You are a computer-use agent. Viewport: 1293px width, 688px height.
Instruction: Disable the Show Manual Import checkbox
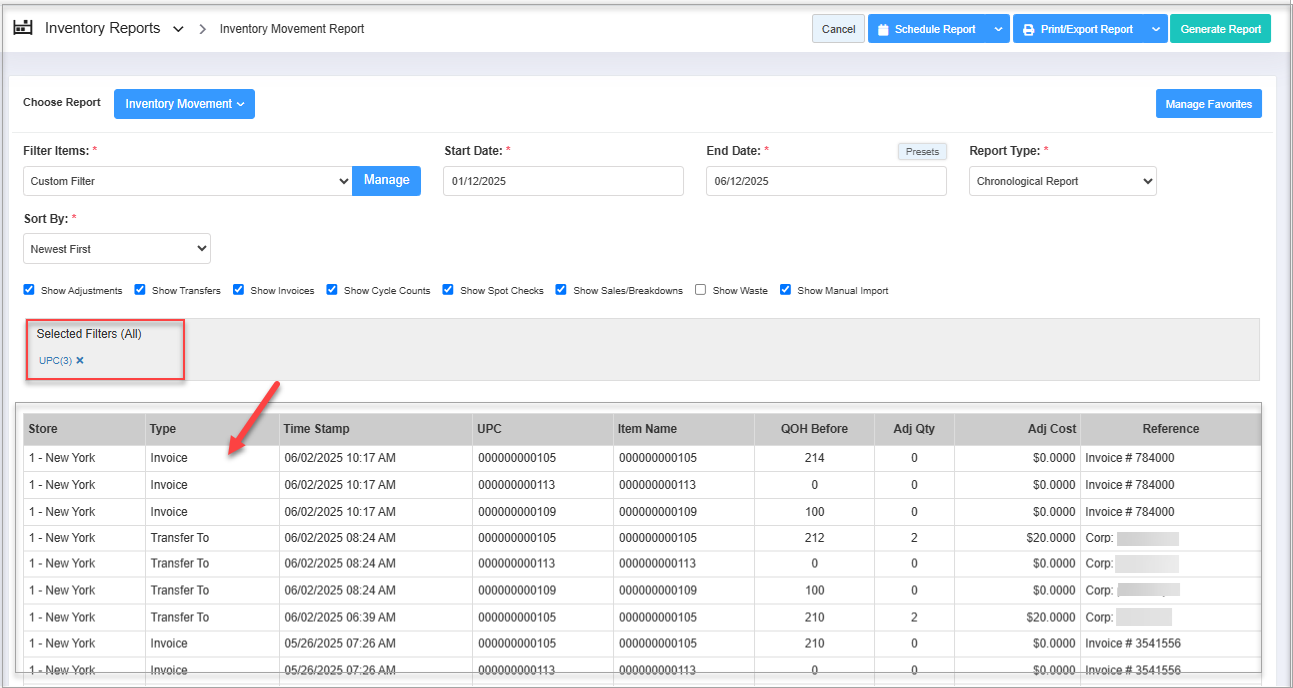click(786, 290)
